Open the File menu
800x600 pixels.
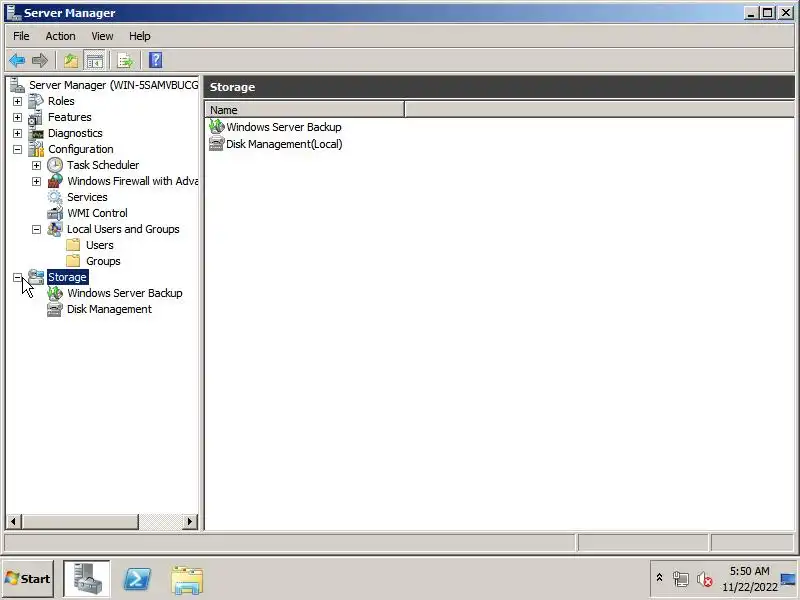(x=21, y=36)
